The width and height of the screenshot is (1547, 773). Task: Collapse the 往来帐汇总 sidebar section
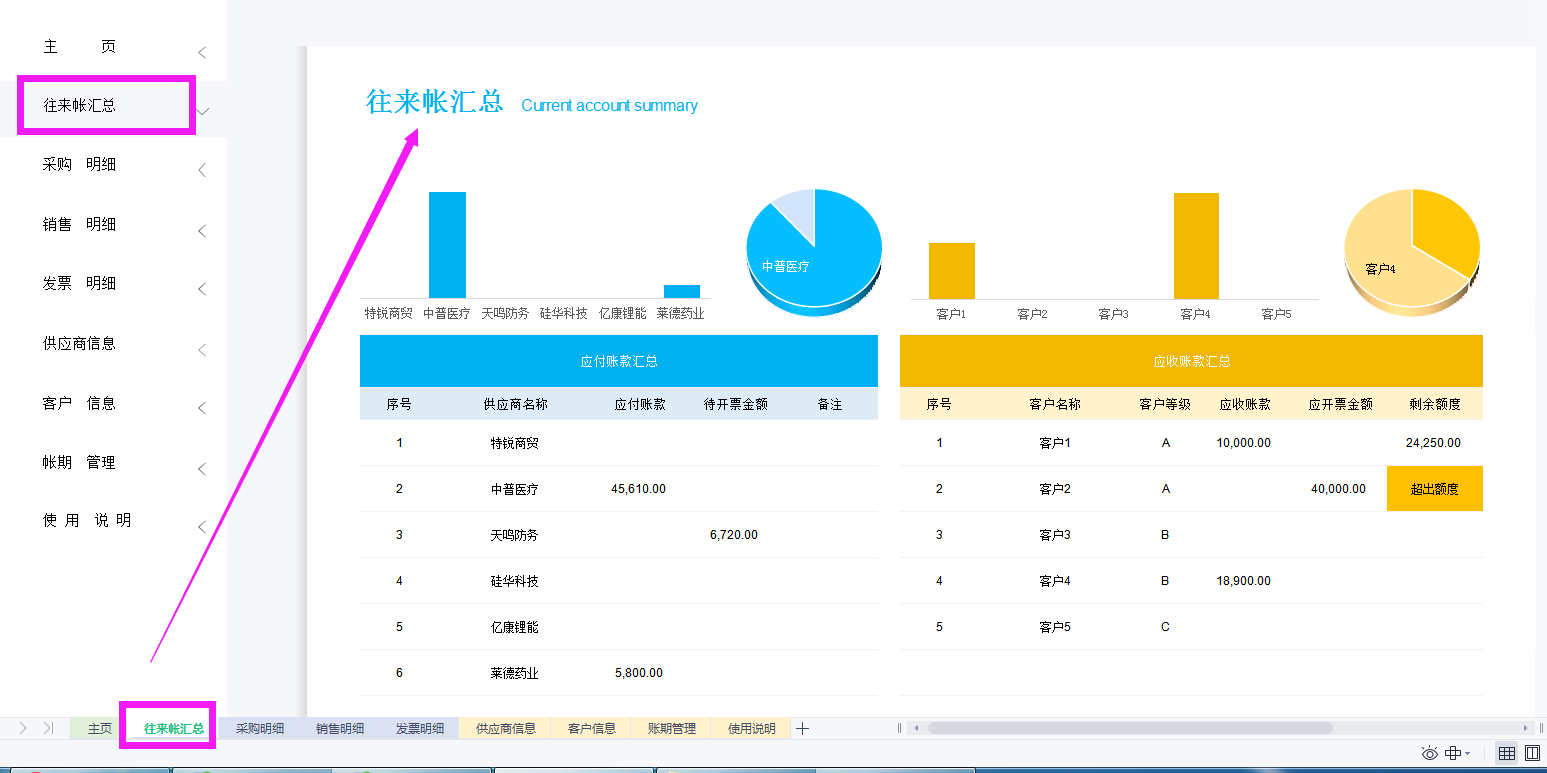point(201,111)
